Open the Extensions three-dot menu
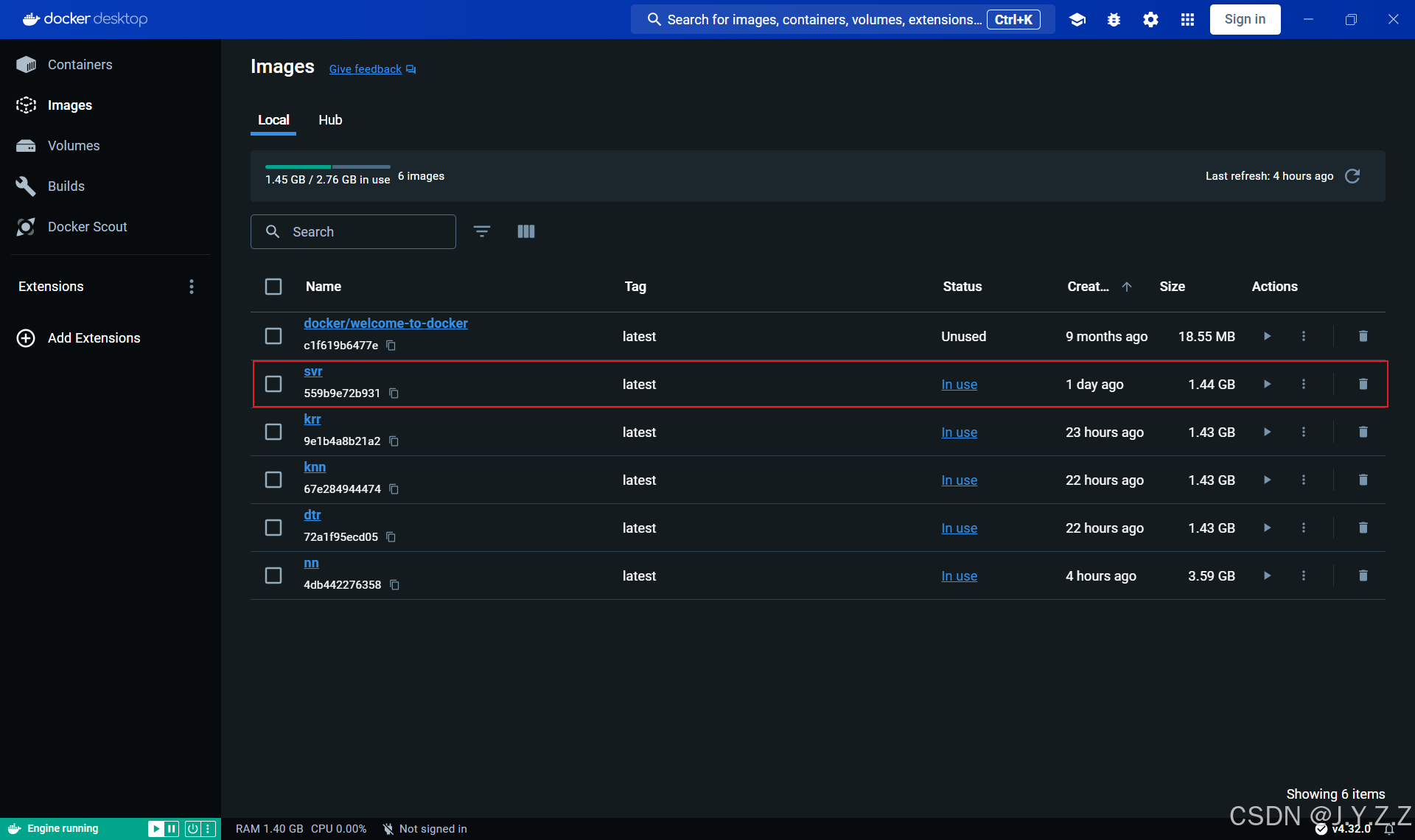 point(192,287)
